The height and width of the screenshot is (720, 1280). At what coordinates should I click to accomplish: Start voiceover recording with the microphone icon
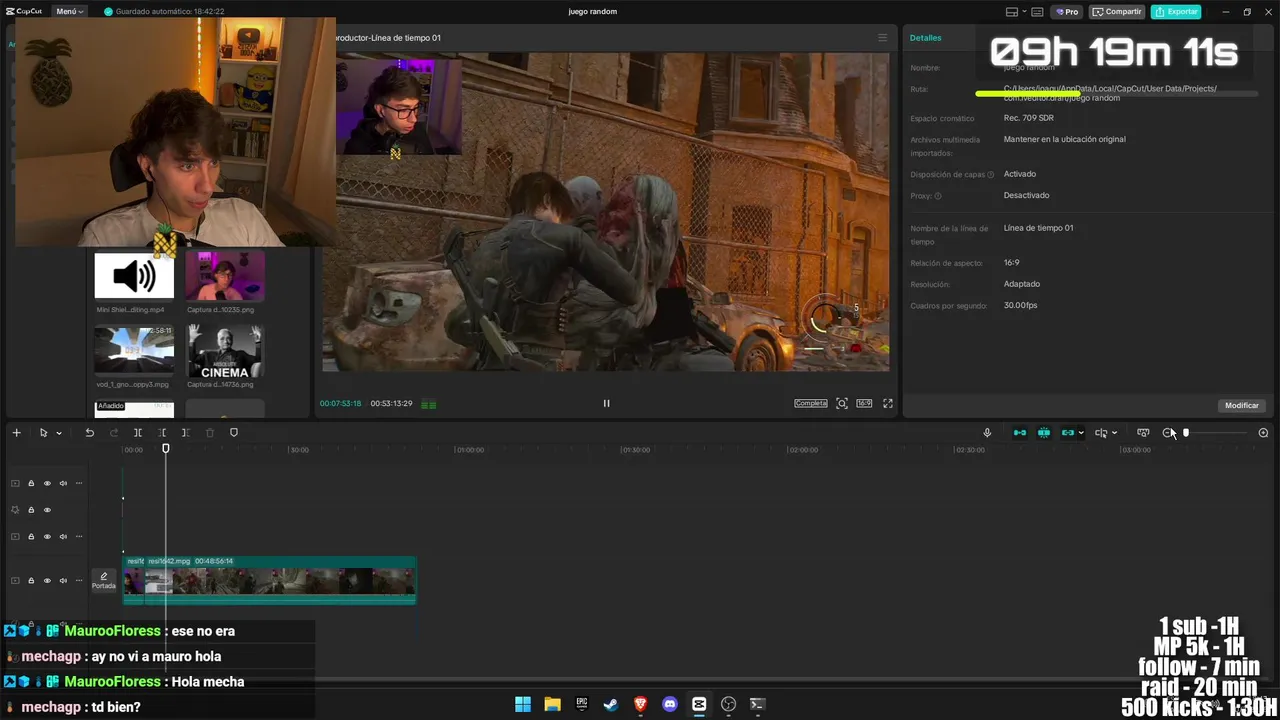[x=987, y=433]
